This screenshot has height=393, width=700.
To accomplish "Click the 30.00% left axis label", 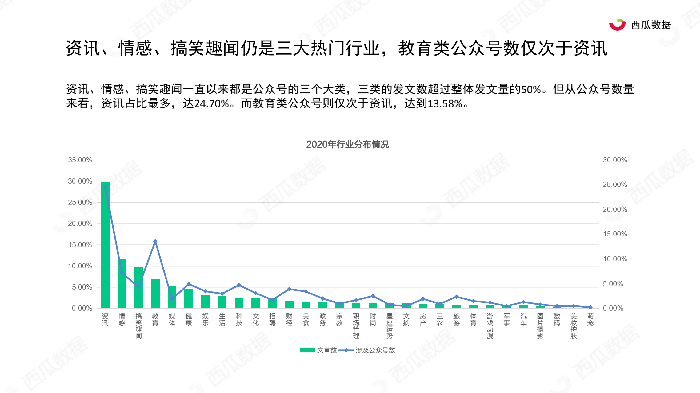I will click(80, 181).
